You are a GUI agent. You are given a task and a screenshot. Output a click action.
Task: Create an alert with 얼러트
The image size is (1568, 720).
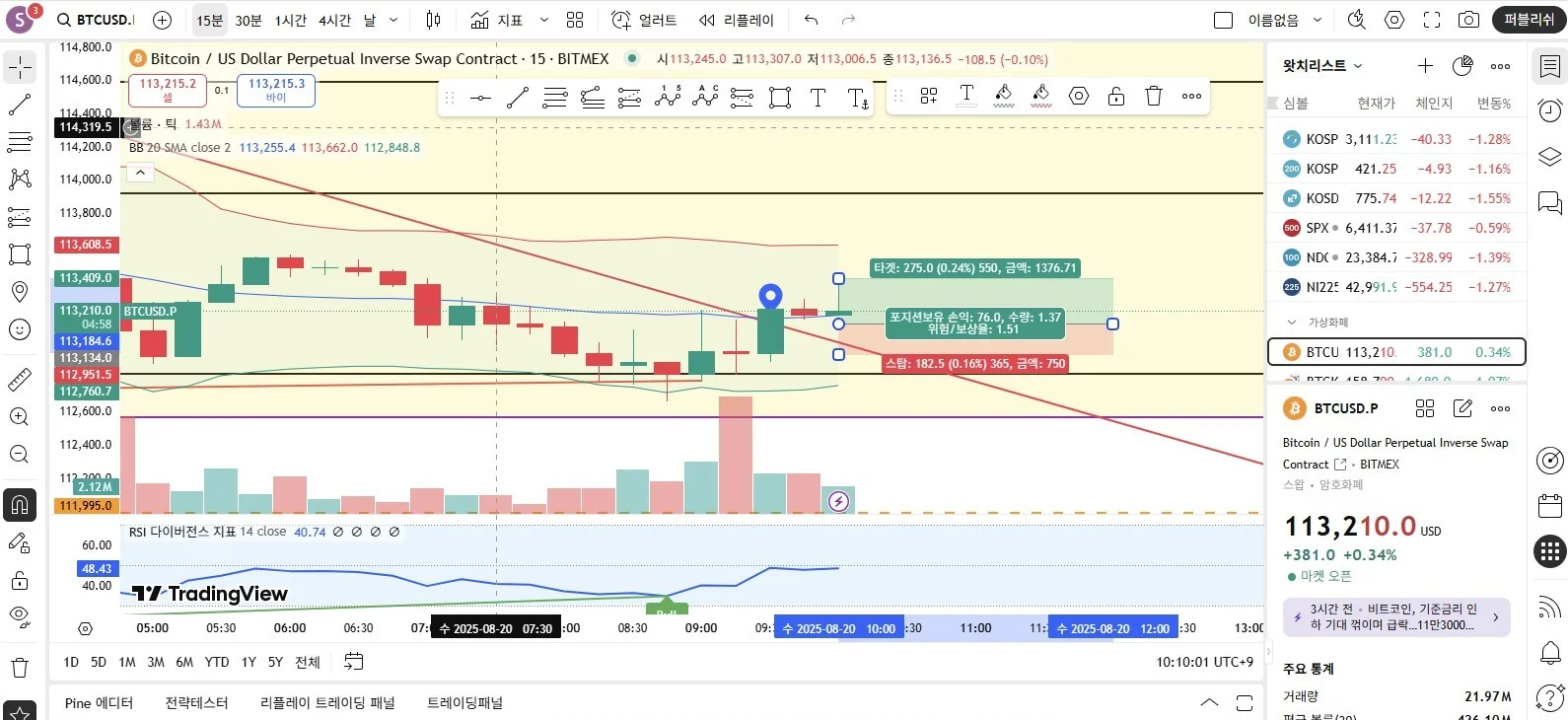pyautogui.click(x=644, y=20)
